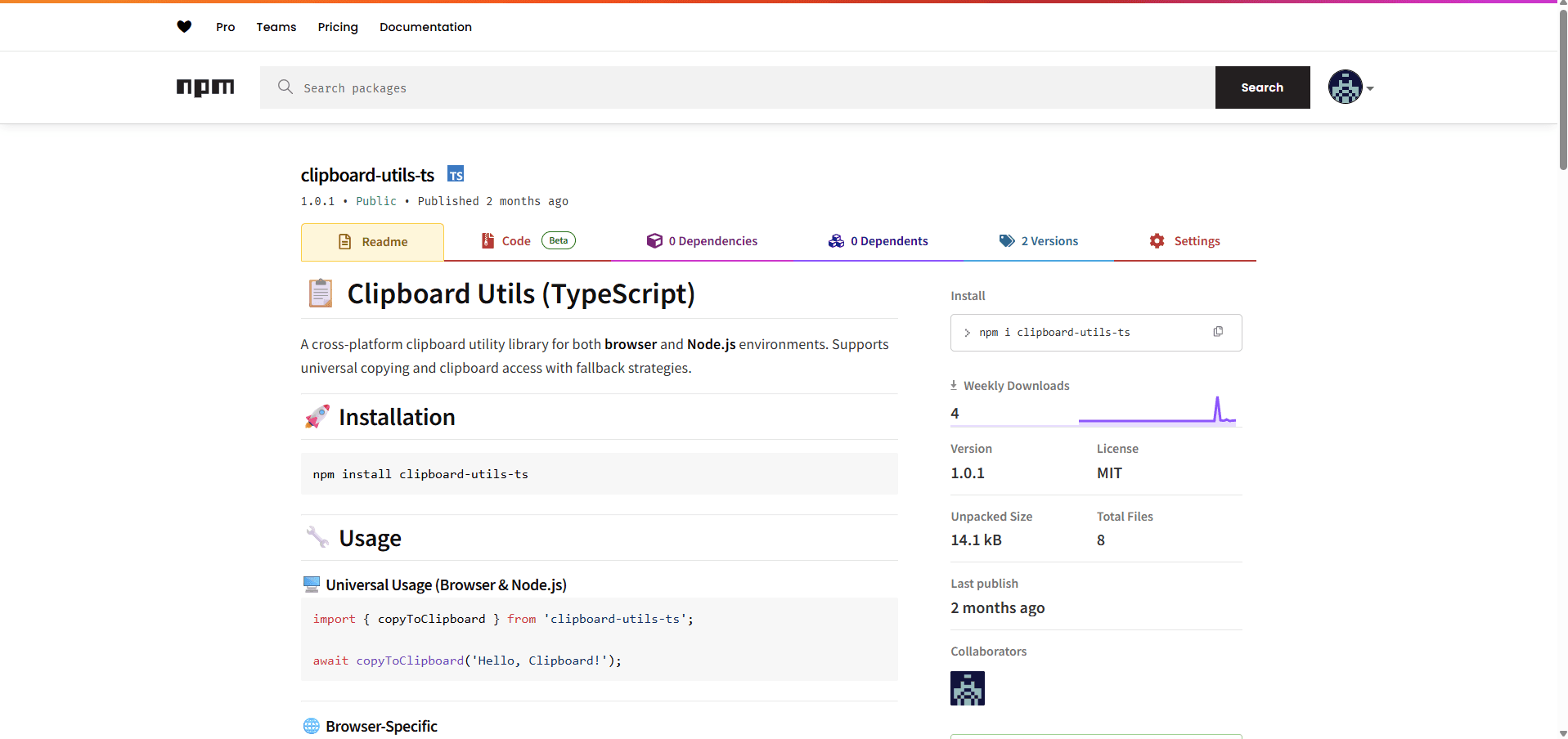Show the 2 Versions tab
Image resolution: width=1568 pixels, height=739 pixels.
1038,241
